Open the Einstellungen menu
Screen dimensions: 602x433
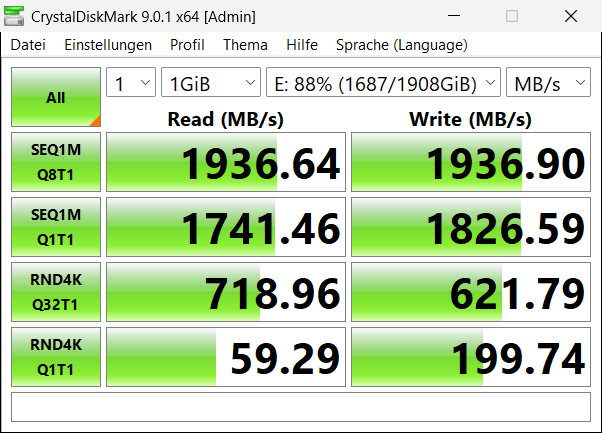[108, 45]
